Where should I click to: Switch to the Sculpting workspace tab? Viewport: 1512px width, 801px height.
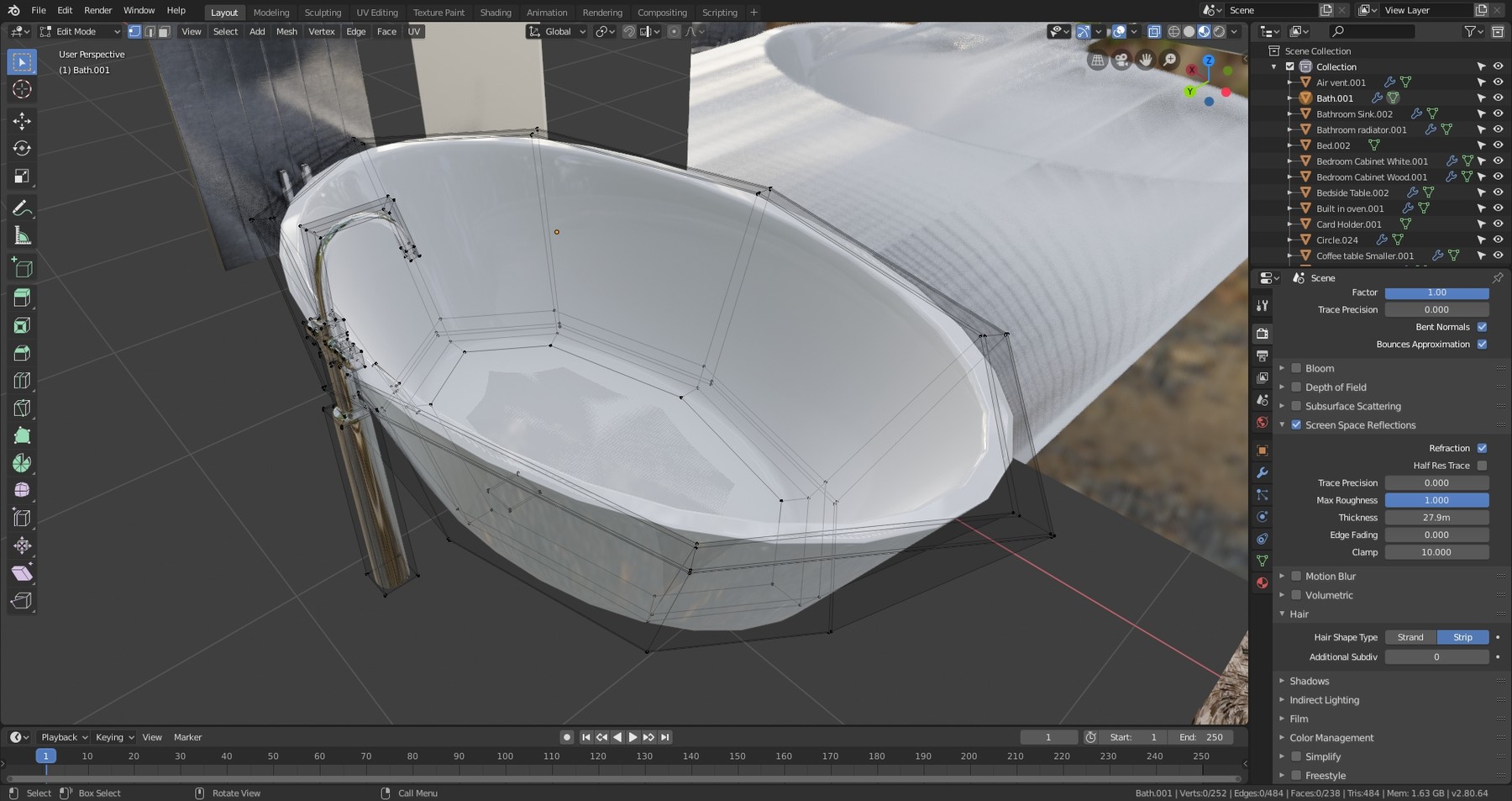coord(323,13)
